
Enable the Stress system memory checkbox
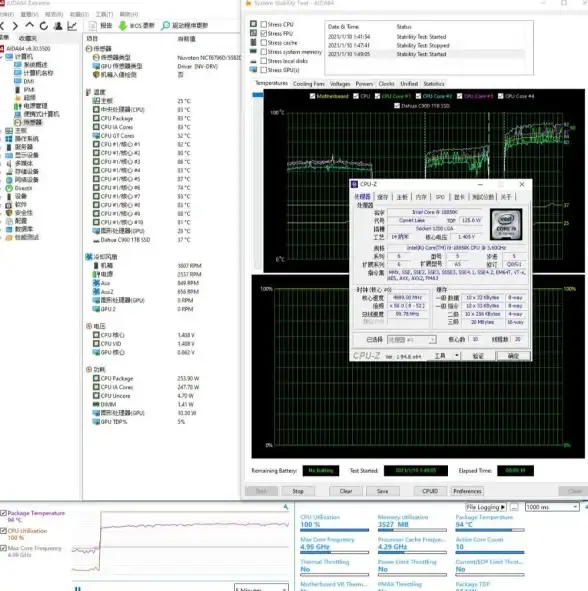tap(264, 52)
